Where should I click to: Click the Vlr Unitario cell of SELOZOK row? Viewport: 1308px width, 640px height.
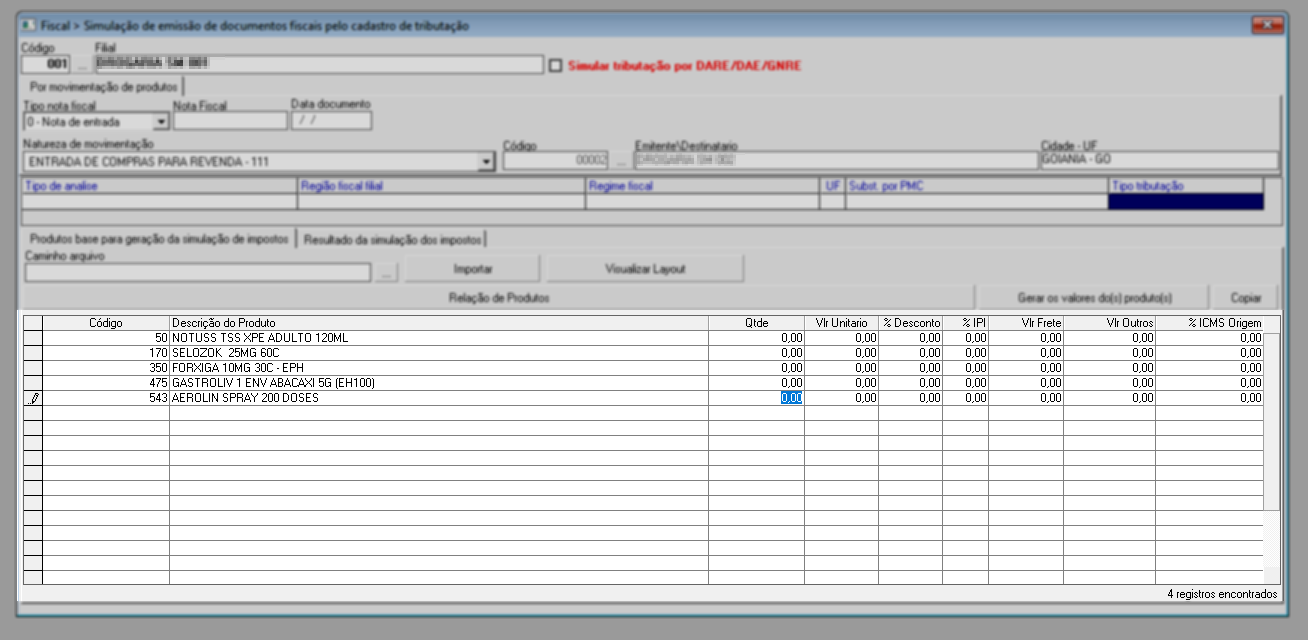[x=841, y=353]
